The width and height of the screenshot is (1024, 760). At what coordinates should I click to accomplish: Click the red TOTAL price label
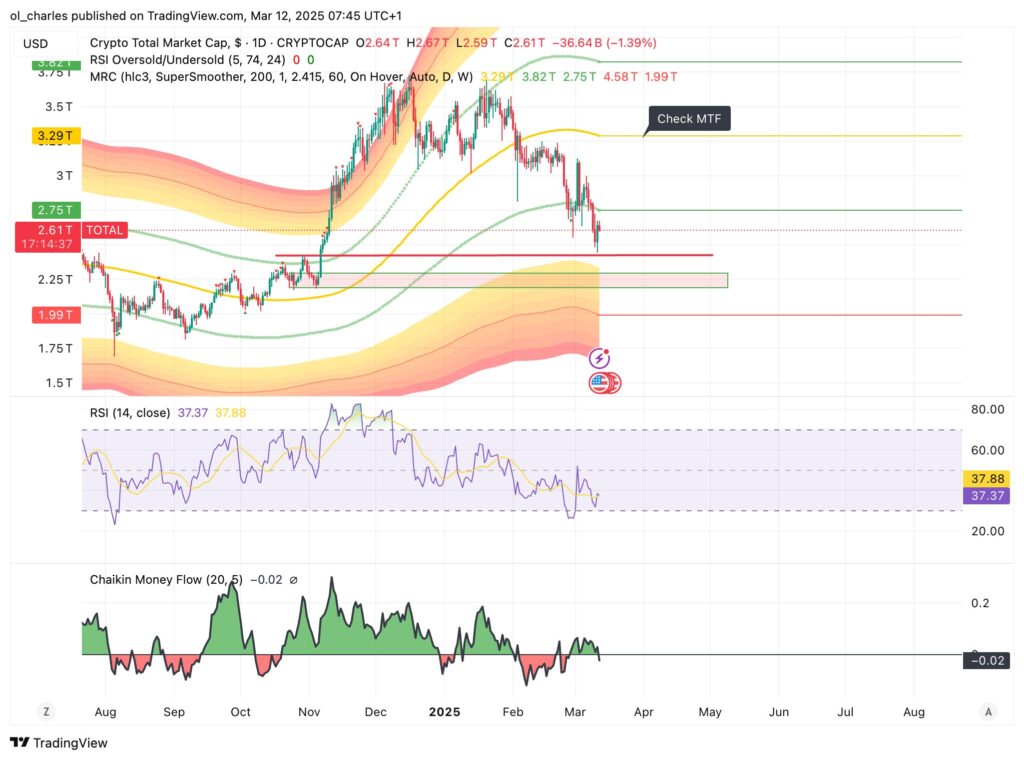click(105, 230)
